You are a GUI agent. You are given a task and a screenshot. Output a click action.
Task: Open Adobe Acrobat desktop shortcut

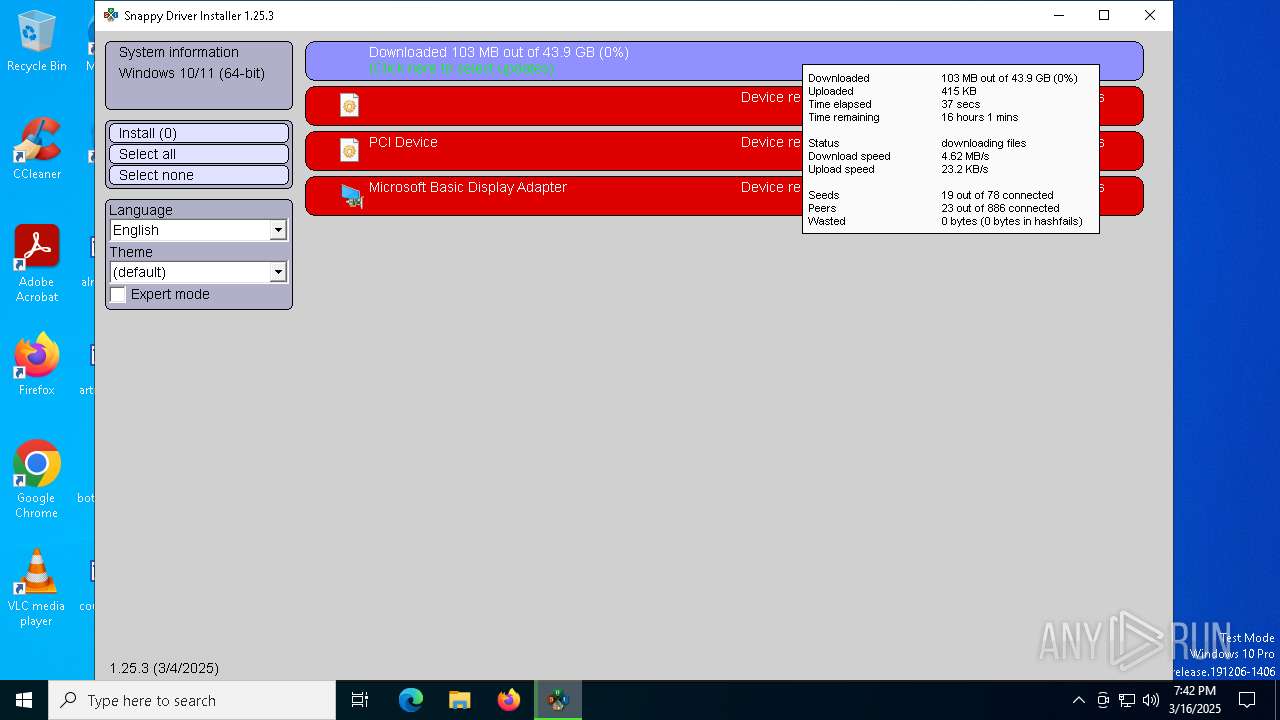[x=37, y=264]
